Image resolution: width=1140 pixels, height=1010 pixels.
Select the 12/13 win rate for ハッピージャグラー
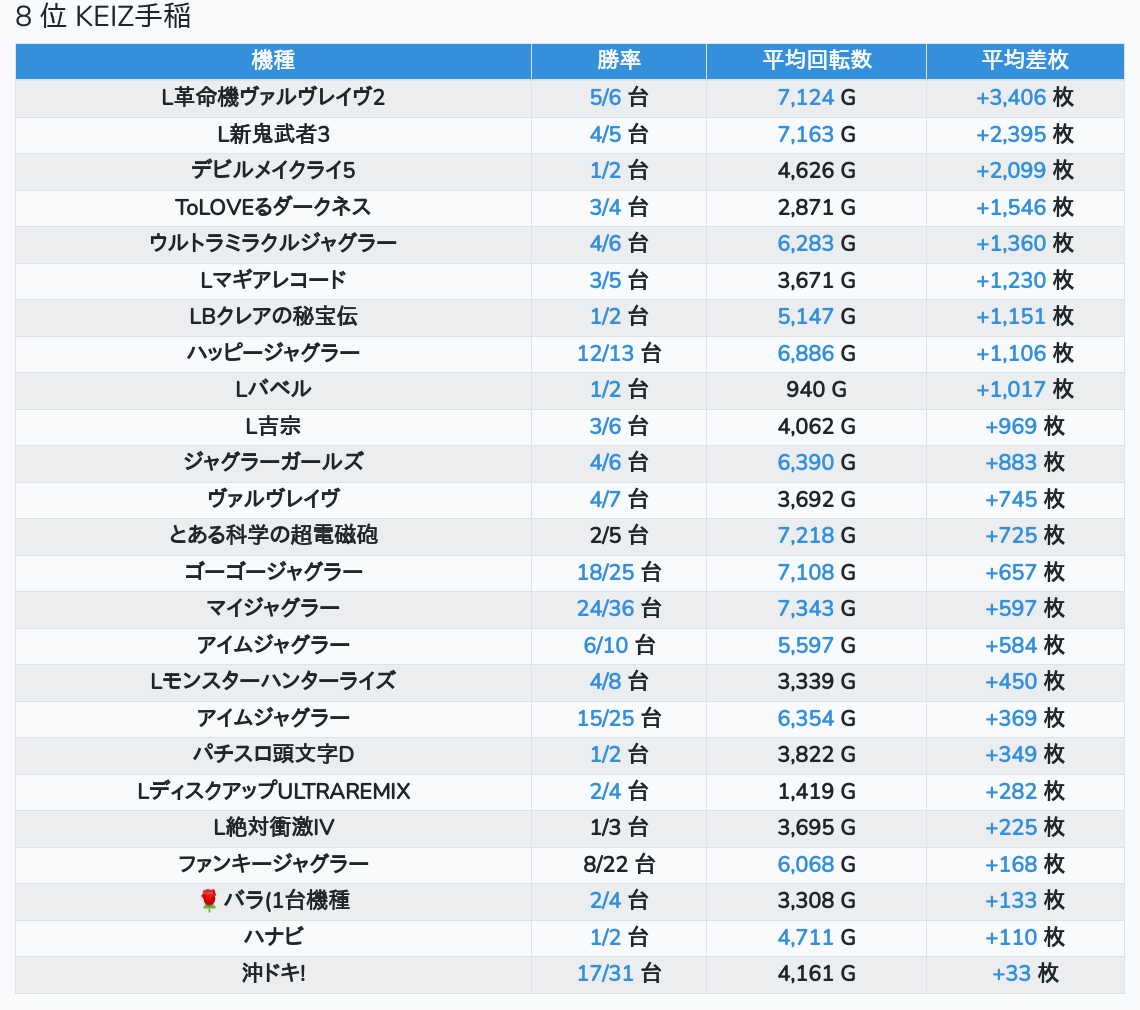coord(605,353)
